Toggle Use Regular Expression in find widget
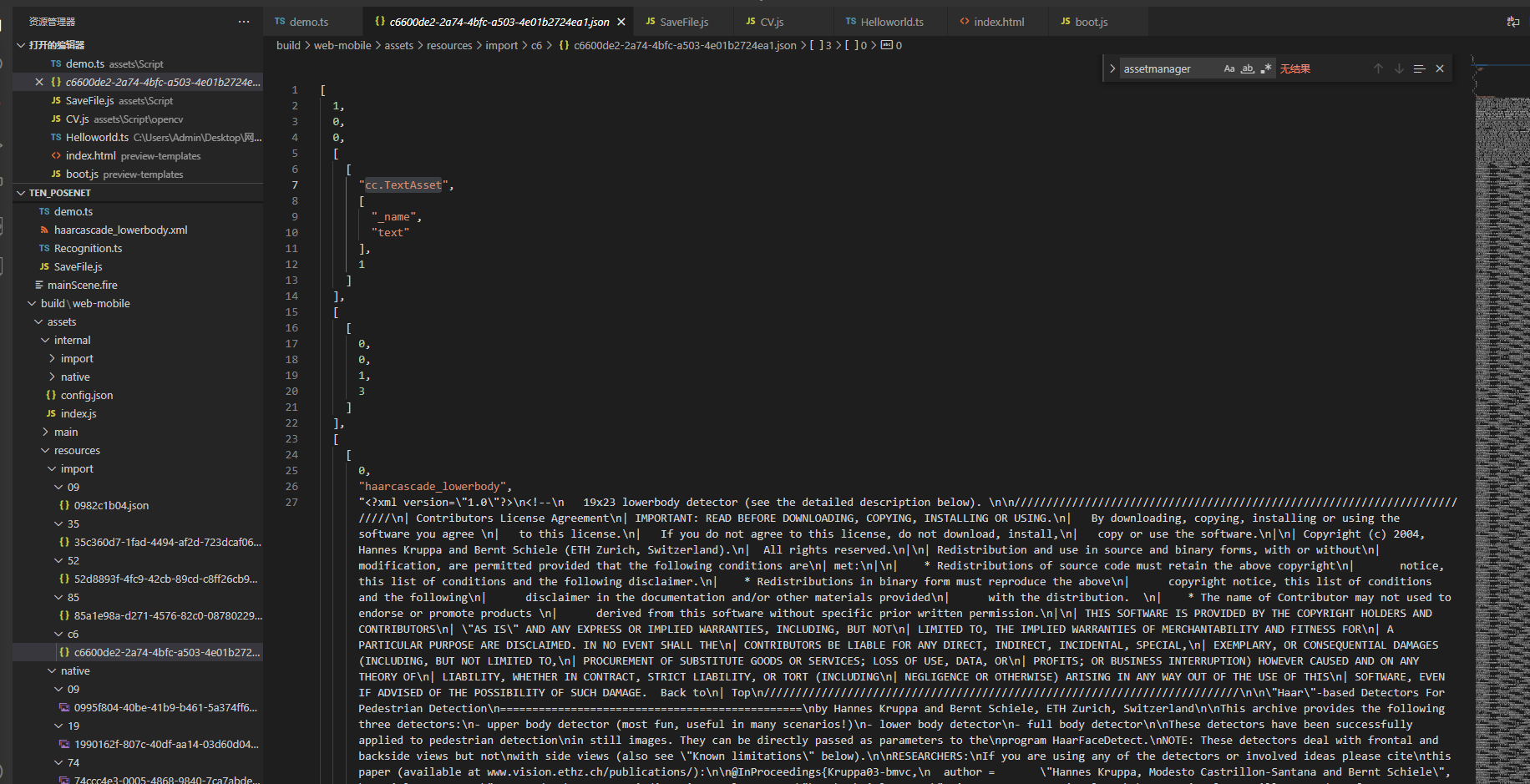Image resolution: width=1530 pixels, height=784 pixels. (1265, 68)
